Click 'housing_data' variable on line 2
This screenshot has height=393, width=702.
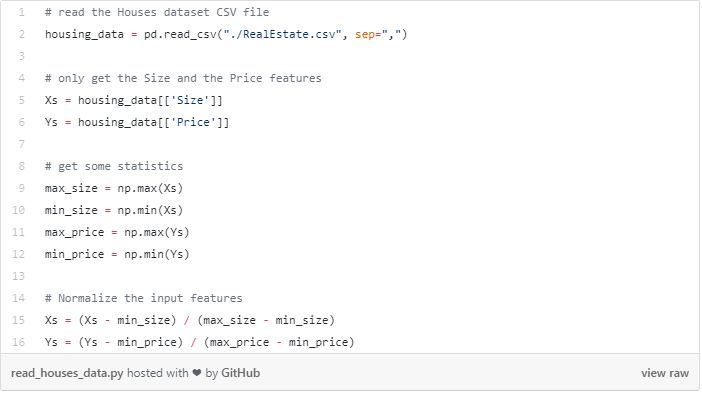84,34
